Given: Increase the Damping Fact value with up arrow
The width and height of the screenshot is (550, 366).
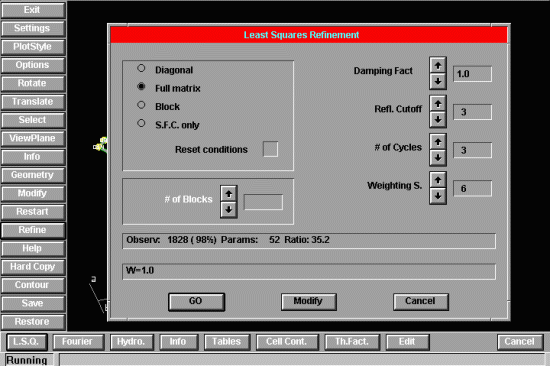Looking at the screenshot, I should 438,65.
